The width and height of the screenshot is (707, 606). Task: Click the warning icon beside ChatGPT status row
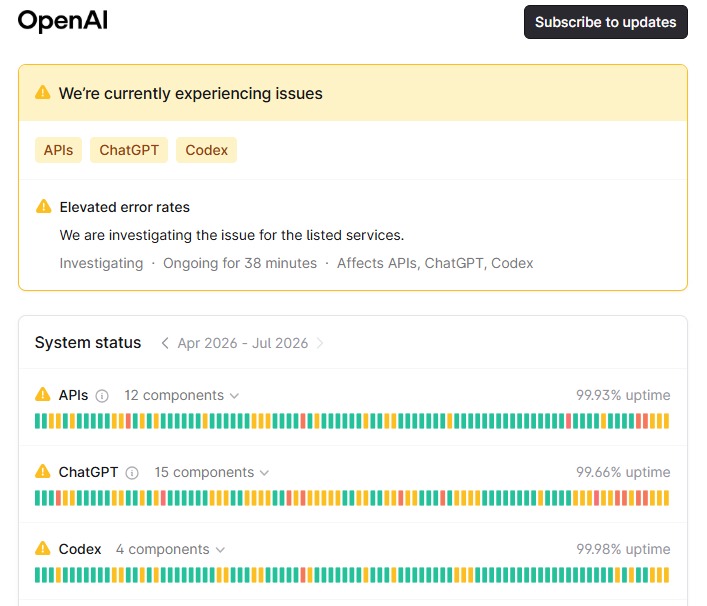[x=43, y=472]
